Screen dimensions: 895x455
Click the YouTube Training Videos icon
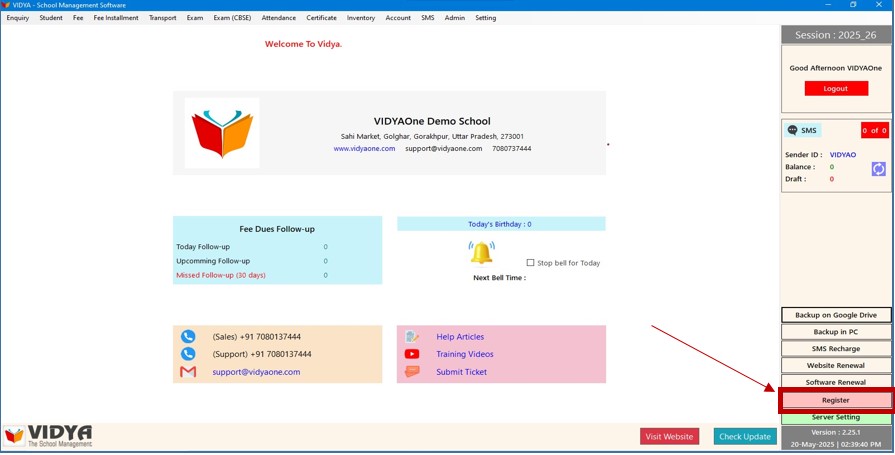click(x=412, y=354)
